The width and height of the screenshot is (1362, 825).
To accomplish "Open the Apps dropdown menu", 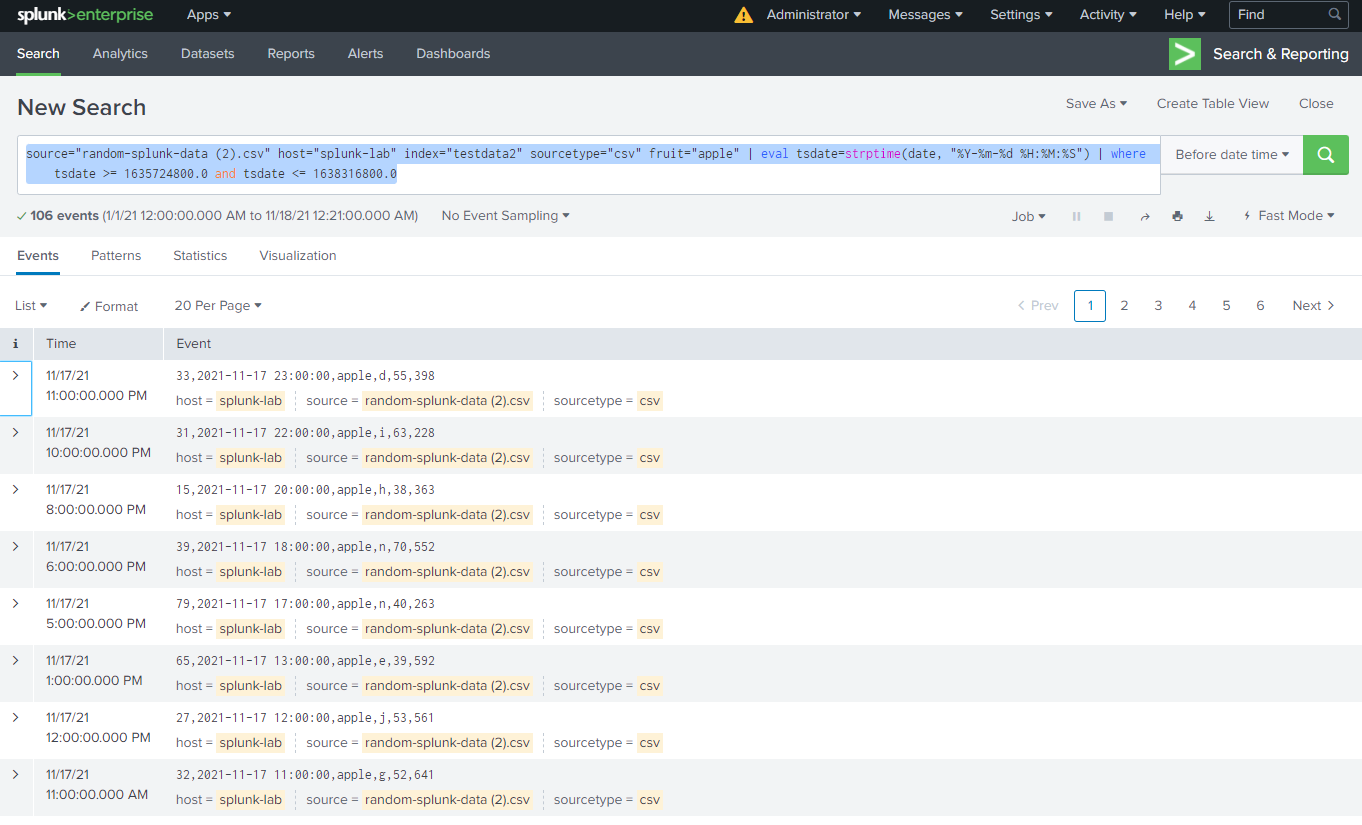I will pyautogui.click(x=209, y=15).
